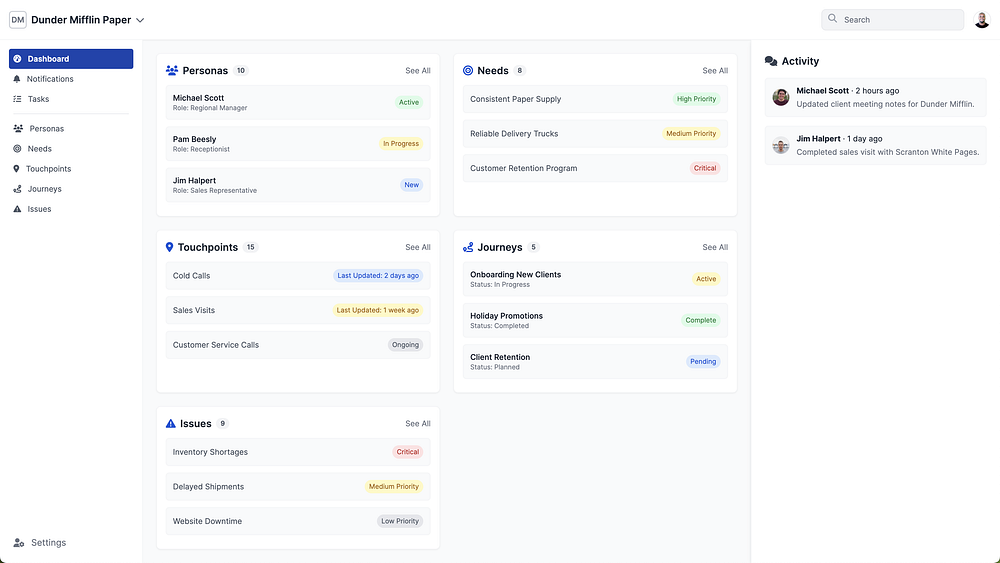Open Journeys in the sidebar
The width and height of the screenshot is (1000, 563).
pos(71,189)
